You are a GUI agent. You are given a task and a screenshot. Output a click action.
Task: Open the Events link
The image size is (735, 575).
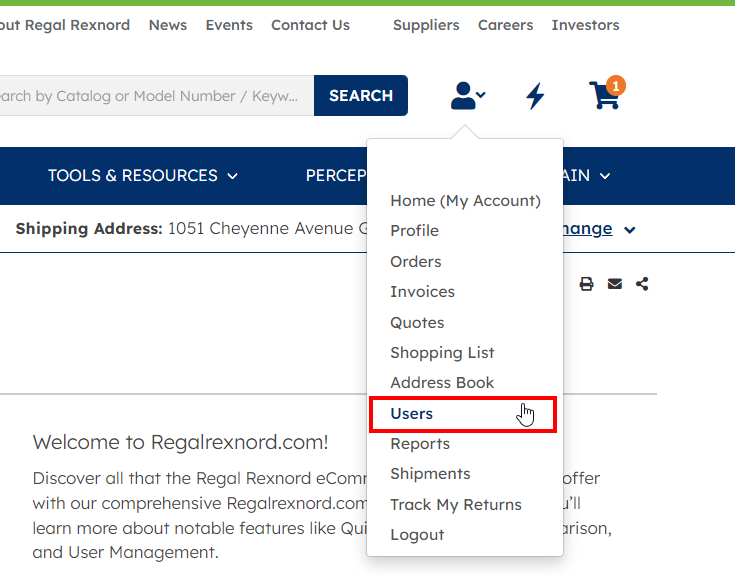229,25
